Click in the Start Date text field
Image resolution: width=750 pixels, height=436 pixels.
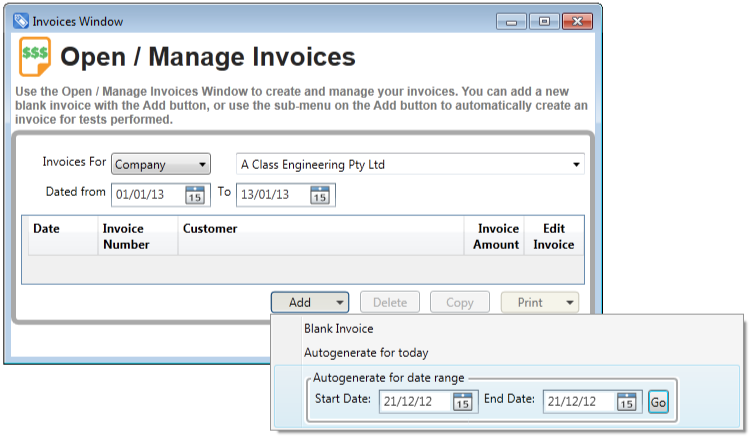point(413,402)
